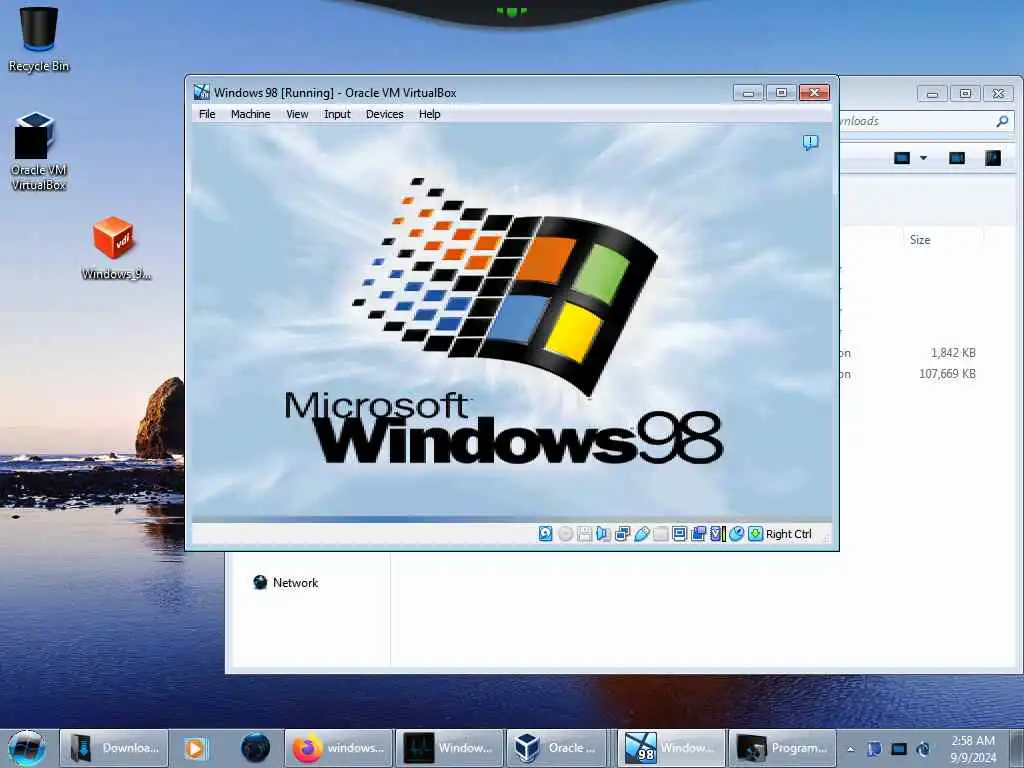The width and height of the screenshot is (1024, 768).
Task: Switch to Firefox windows... taskbar button
Action: click(x=338, y=748)
